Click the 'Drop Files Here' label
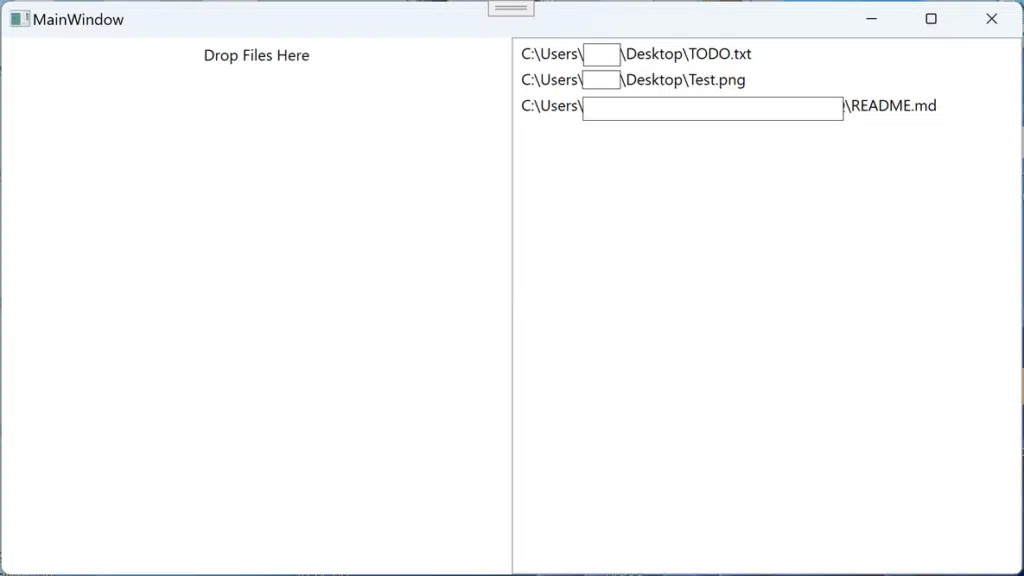 256,56
